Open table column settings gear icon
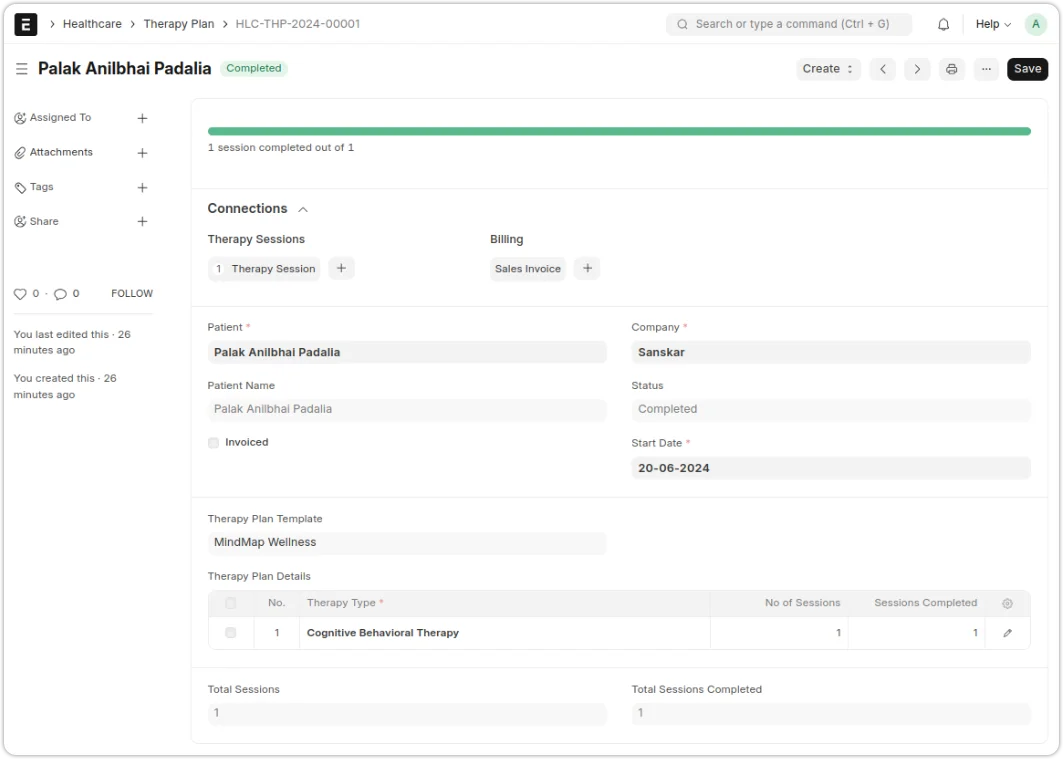 1007,604
